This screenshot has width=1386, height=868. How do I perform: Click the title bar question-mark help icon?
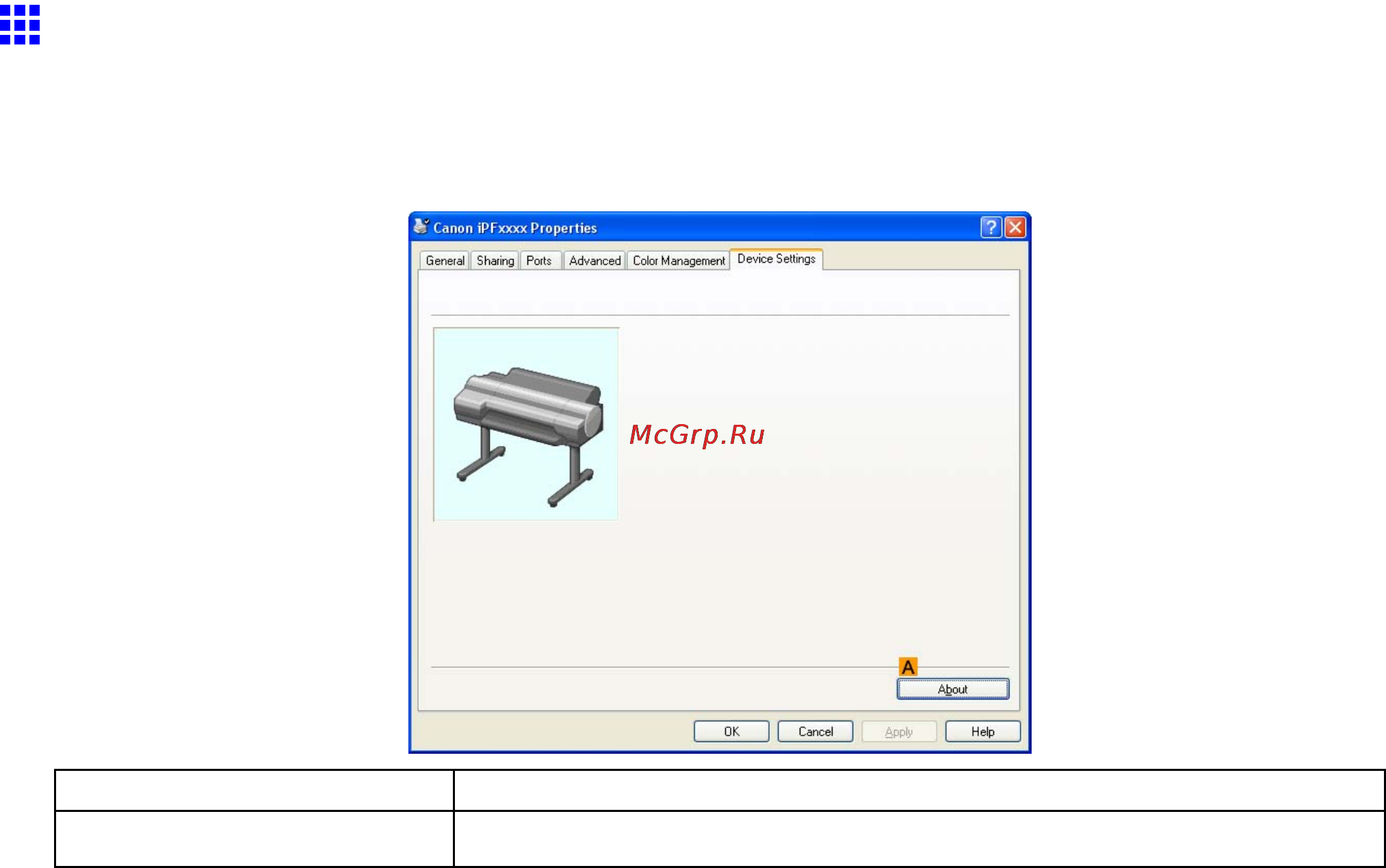pyautogui.click(x=991, y=227)
